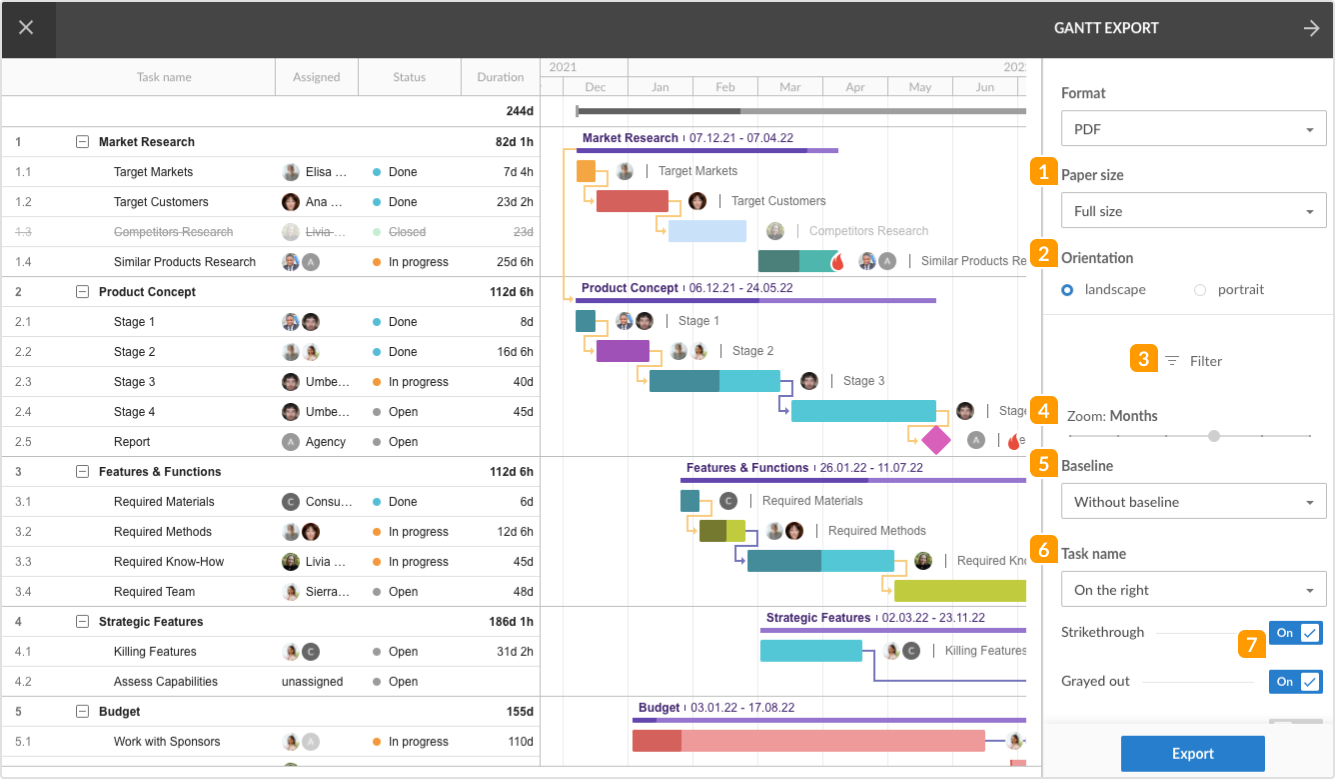1335x779 pixels.
Task: Disable the Strikethrough toggle
Action: tap(1295, 632)
